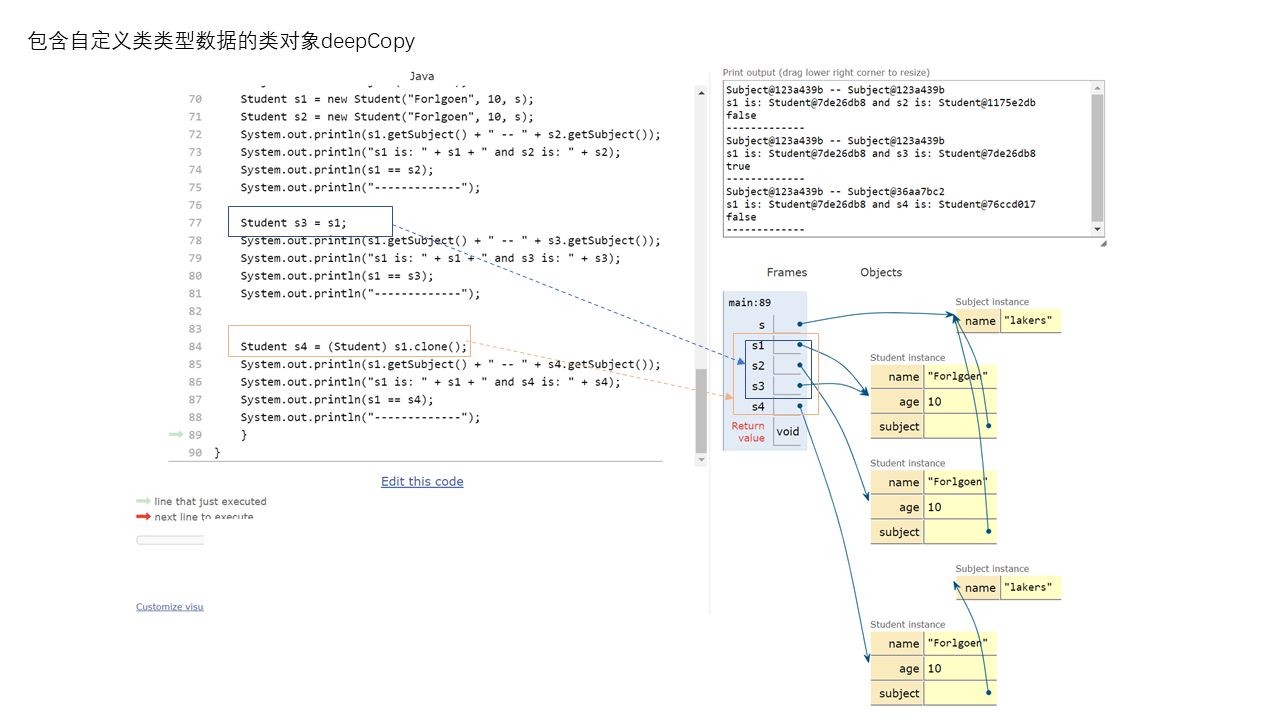
Task: Click variable s in the main frame
Action: coord(762,325)
